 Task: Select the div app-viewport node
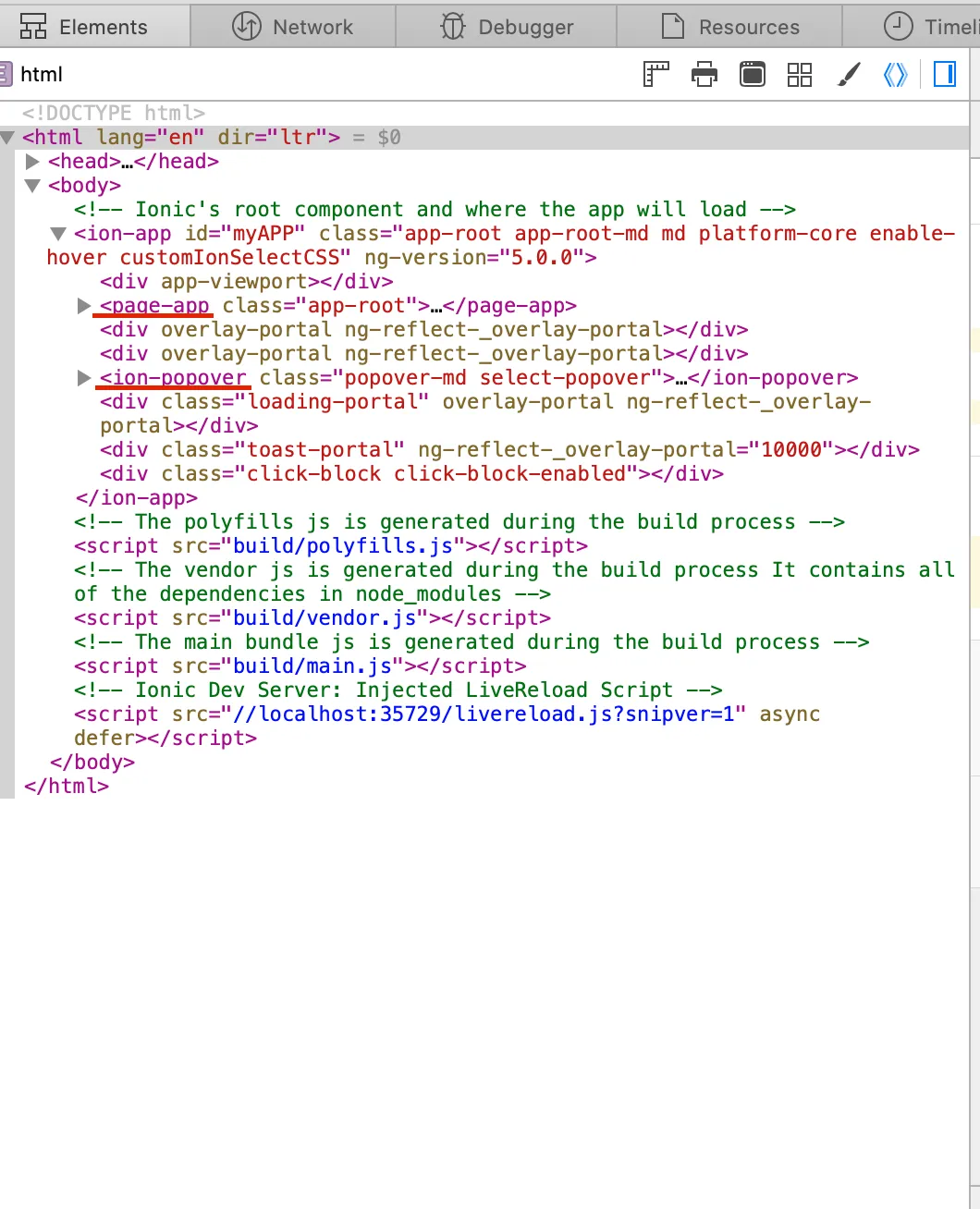click(247, 281)
